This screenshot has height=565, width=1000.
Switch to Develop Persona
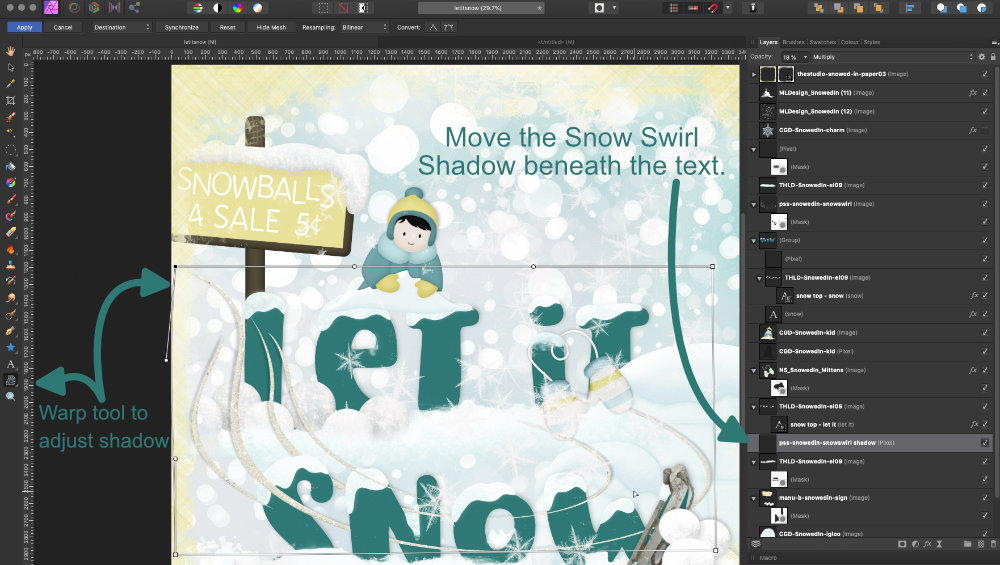pyautogui.click(x=94, y=8)
